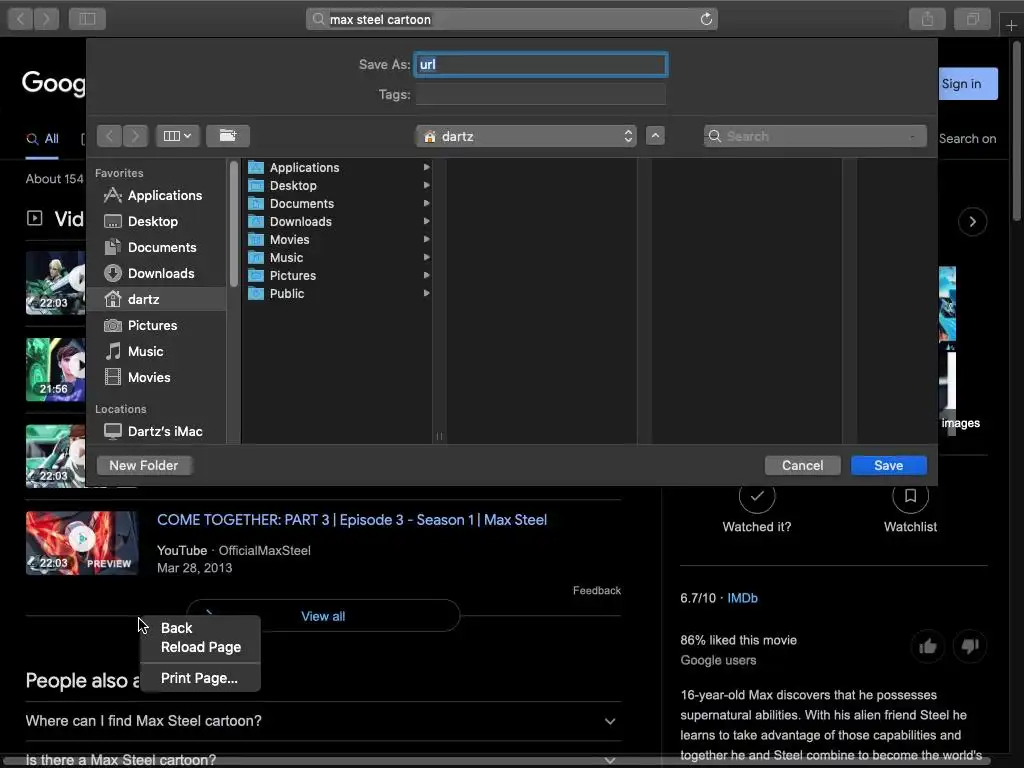Choose Reload Page from the context menu

pyautogui.click(x=200, y=647)
